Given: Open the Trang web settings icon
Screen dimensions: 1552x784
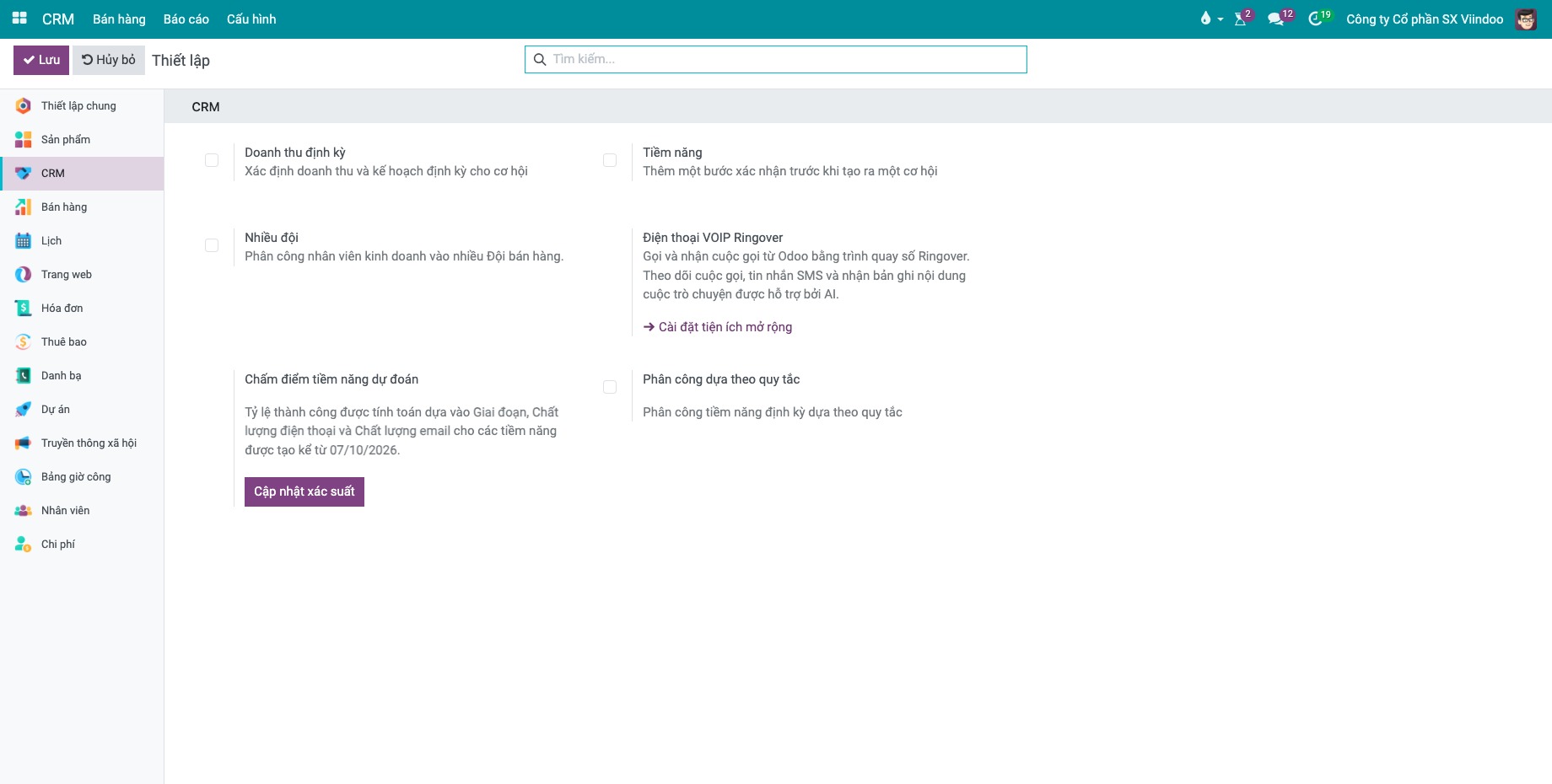Looking at the screenshot, I should pos(24,274).
